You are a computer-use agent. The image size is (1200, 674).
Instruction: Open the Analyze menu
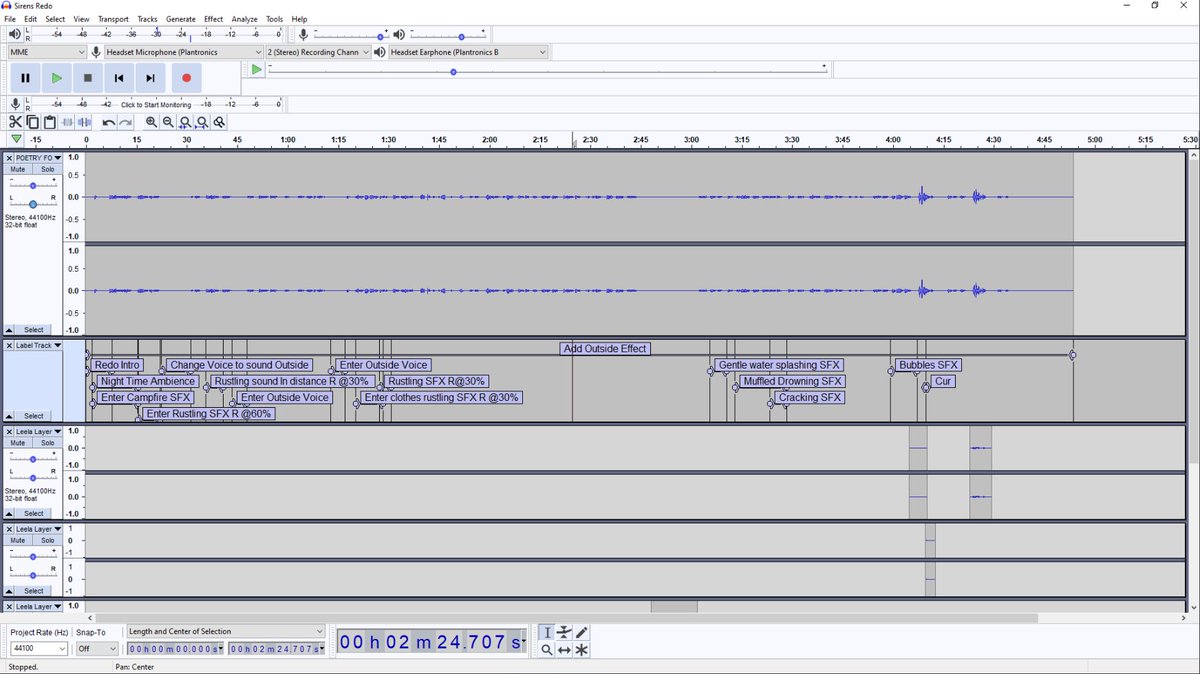(x=244, y=19)
